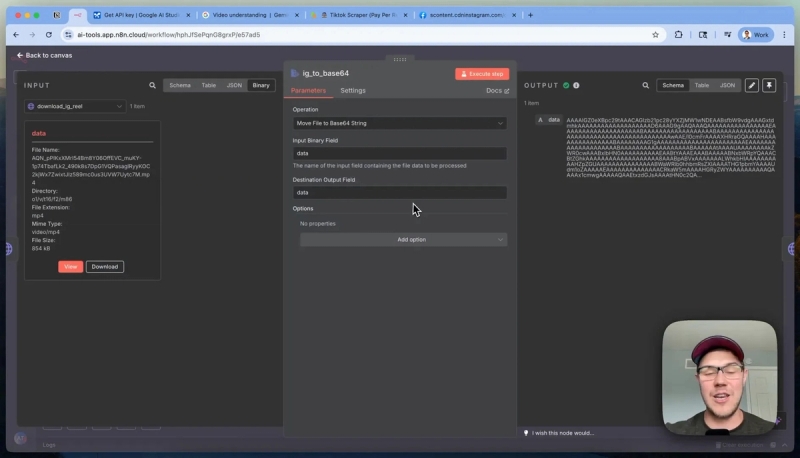Click the Mime Type value video/mp4
The width and height of the screenshot is (800, 458).
(46, 232)
